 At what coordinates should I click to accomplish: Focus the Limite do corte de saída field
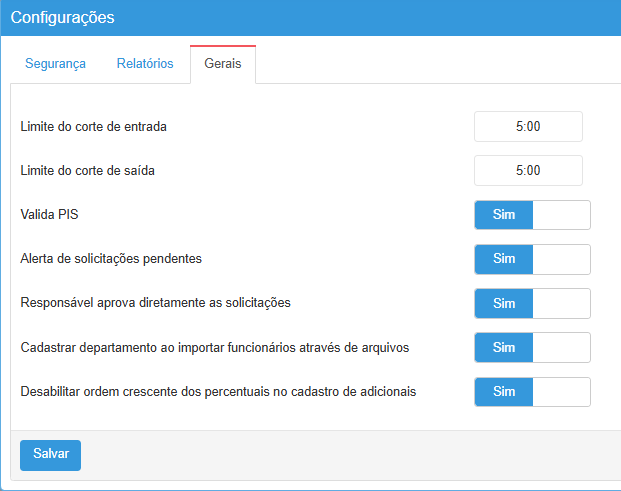[528, 171]
